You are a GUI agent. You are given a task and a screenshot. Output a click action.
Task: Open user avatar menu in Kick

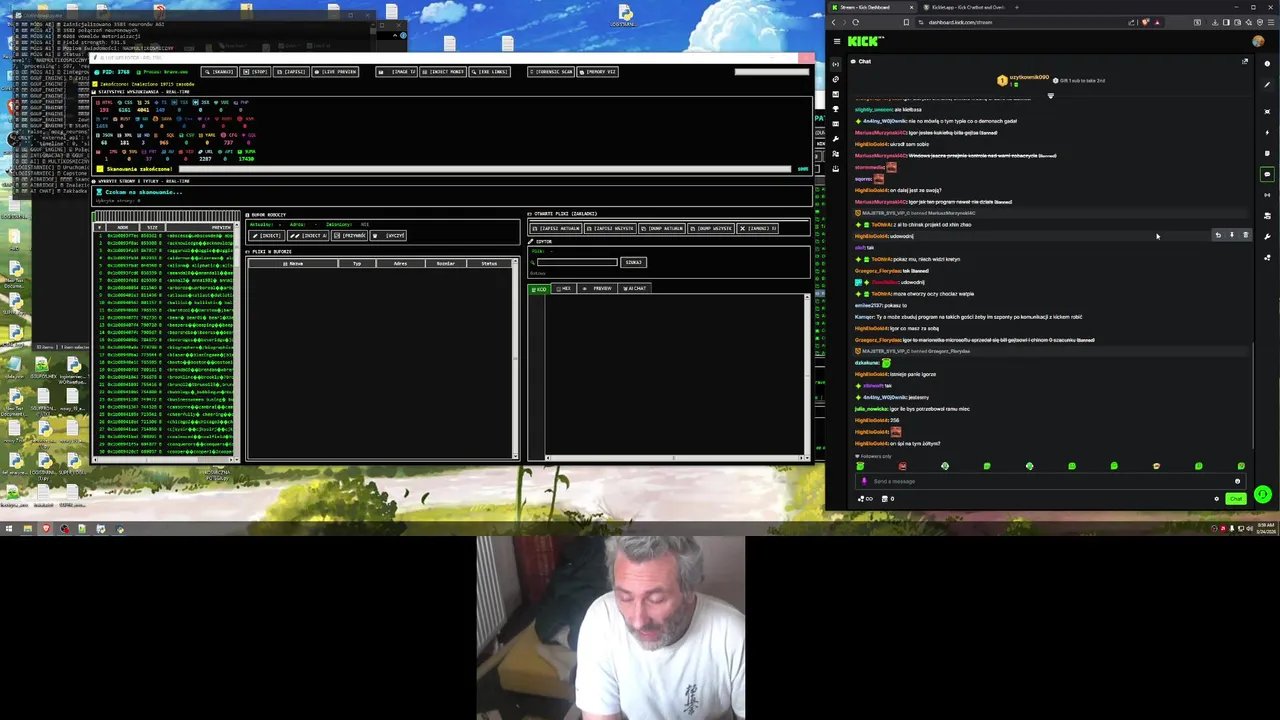[x=1258, y=41]
